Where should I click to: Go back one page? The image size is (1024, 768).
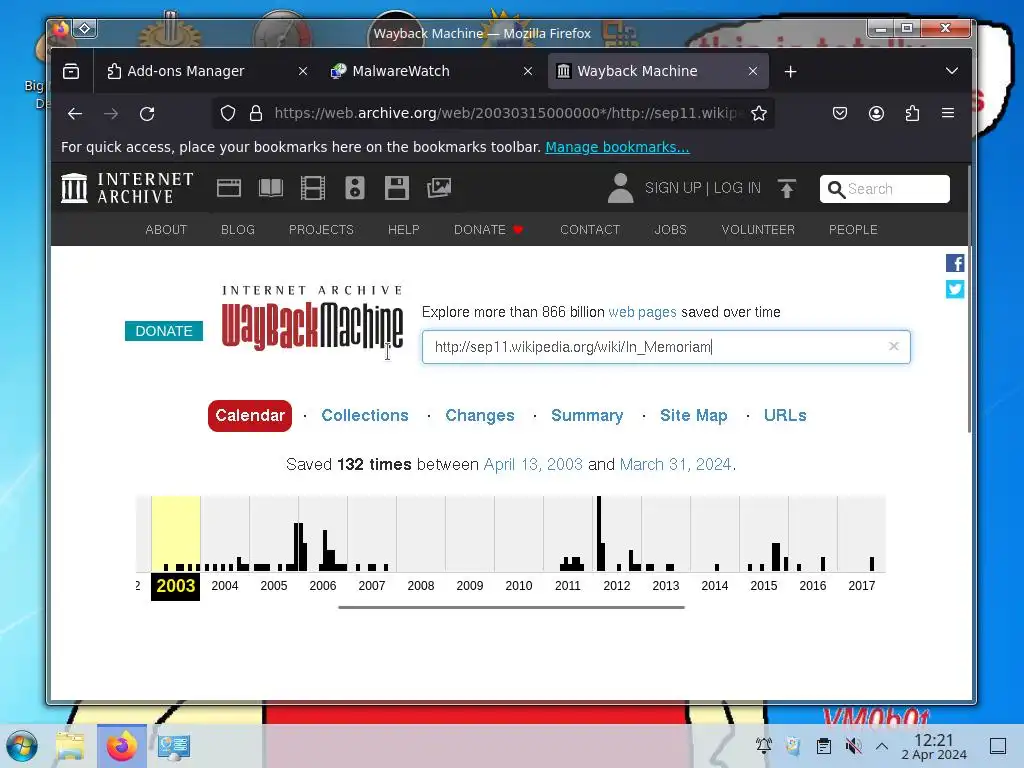click(75, 114)
